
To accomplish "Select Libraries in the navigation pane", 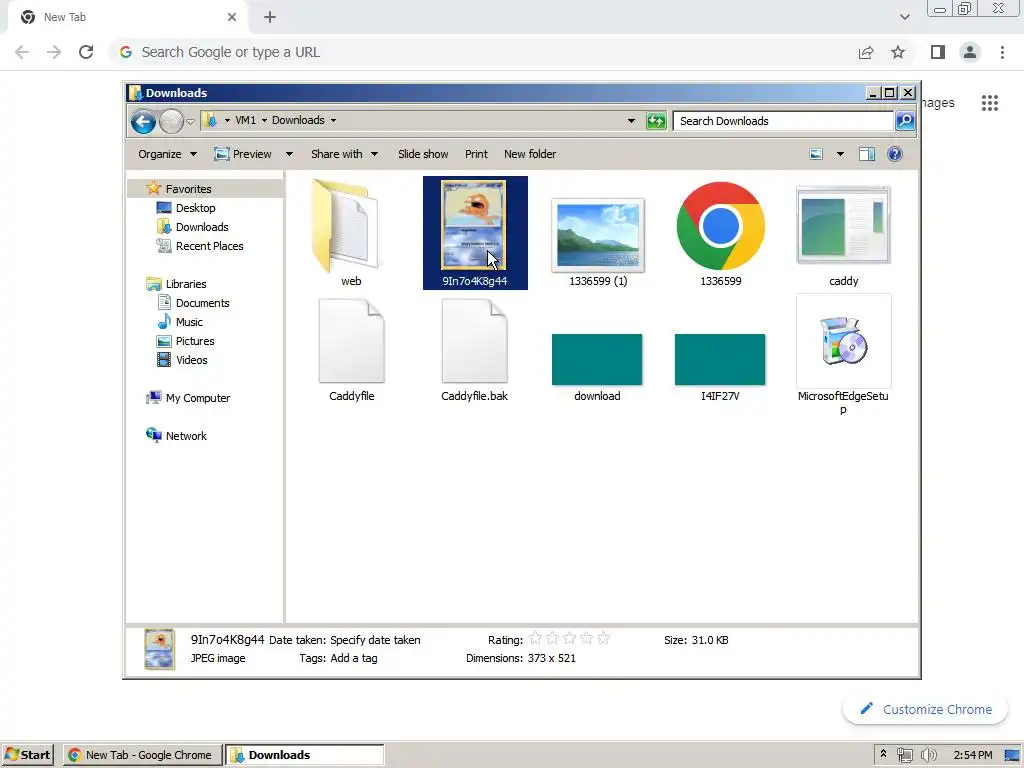I will tap(185, 284).
